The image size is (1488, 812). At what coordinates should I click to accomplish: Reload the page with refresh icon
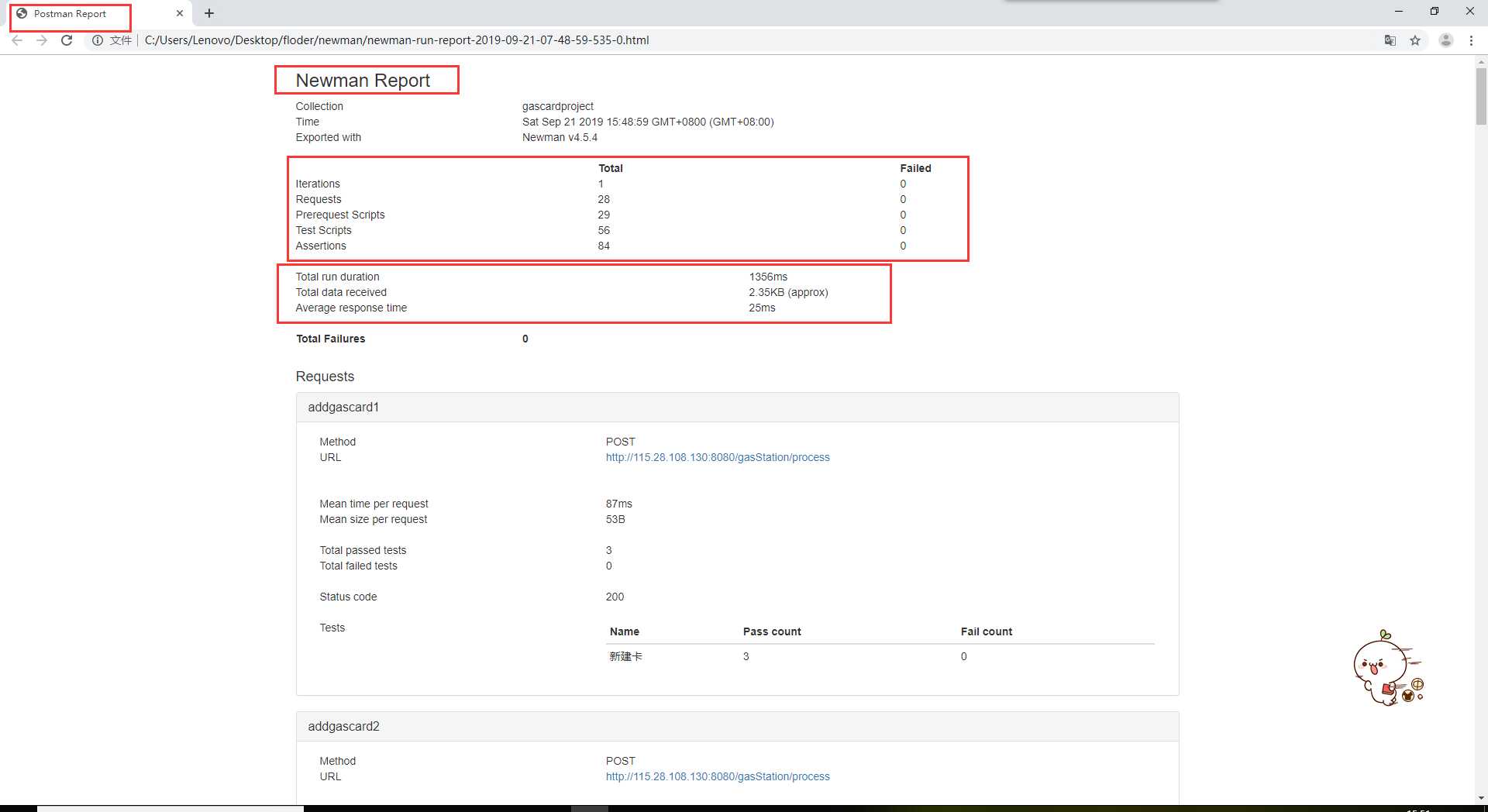tap(67, 40)
